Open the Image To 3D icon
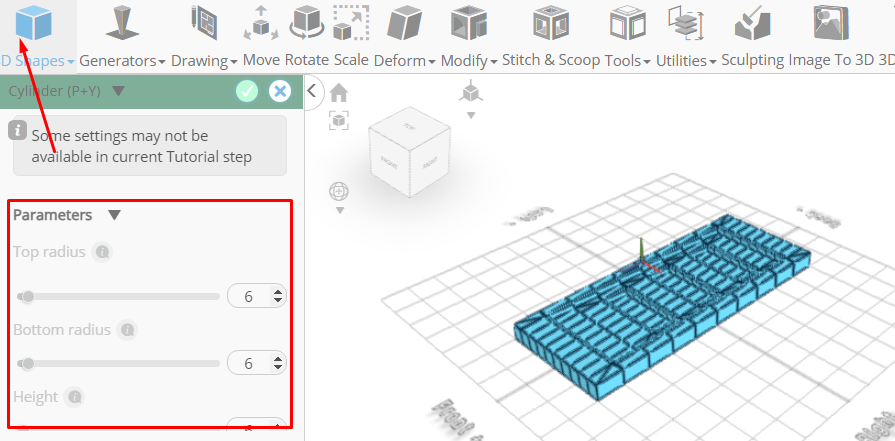The image size is (895, 441). [x=831, y=23]
